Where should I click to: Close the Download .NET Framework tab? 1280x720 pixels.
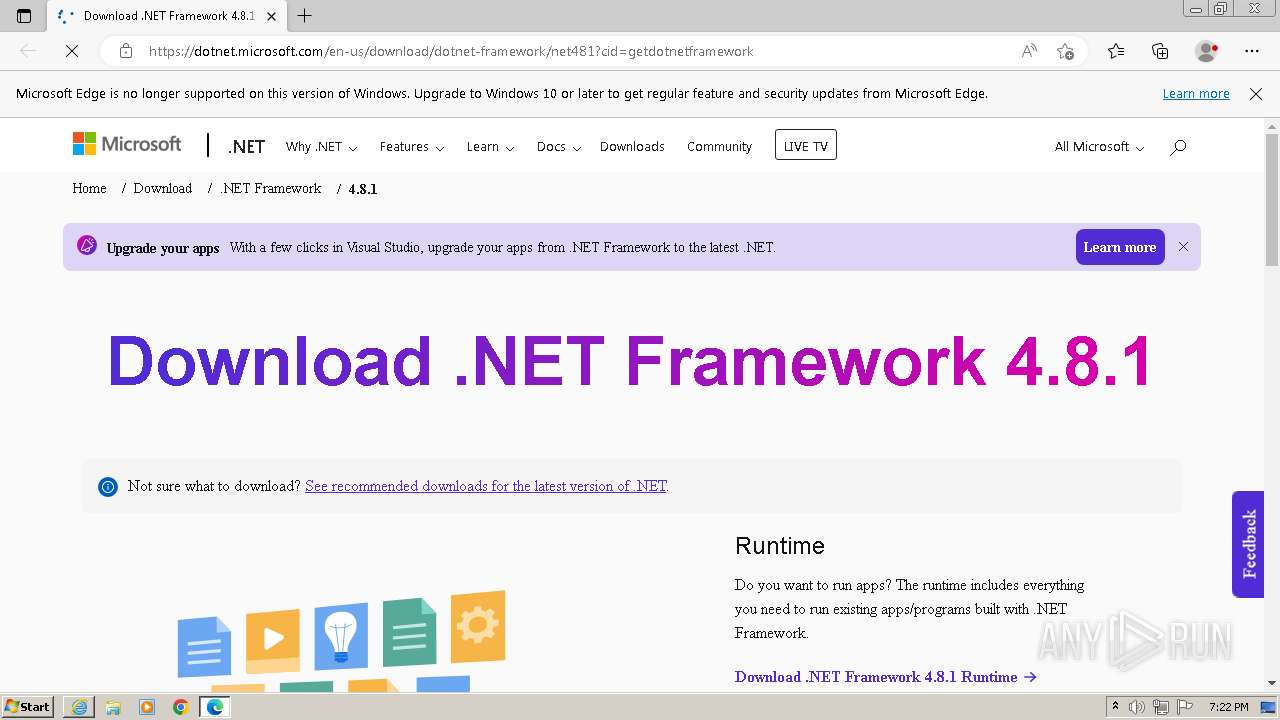click(271, 16)
